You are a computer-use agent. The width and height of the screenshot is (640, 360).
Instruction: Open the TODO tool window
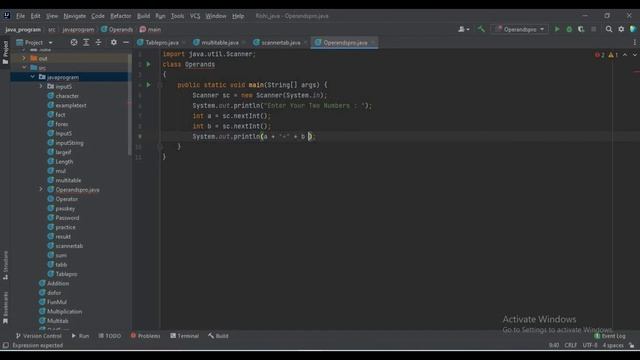(110, 336)
